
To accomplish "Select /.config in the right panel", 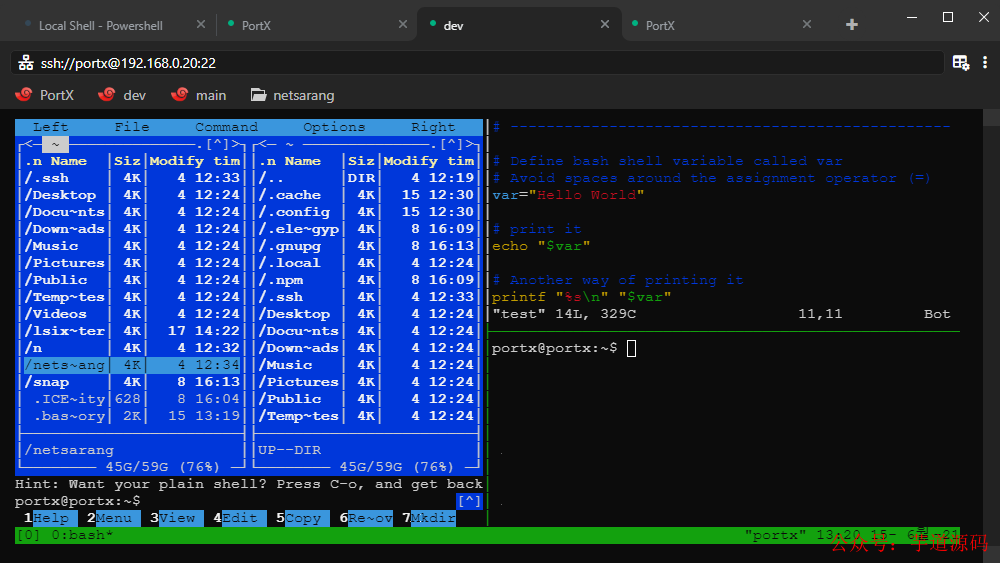I will (x=367, y=212).
